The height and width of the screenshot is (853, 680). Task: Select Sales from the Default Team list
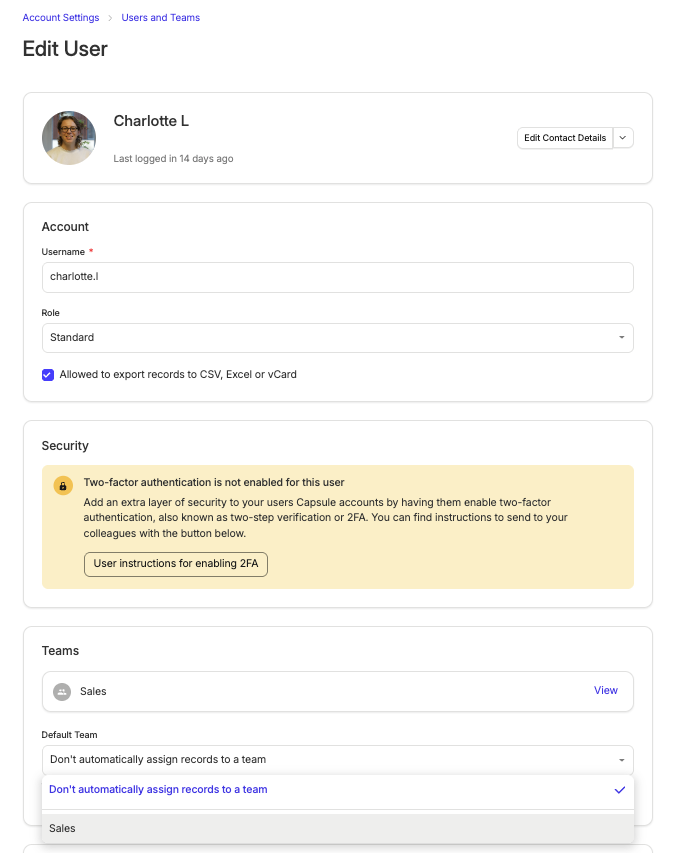click(338, 829)
